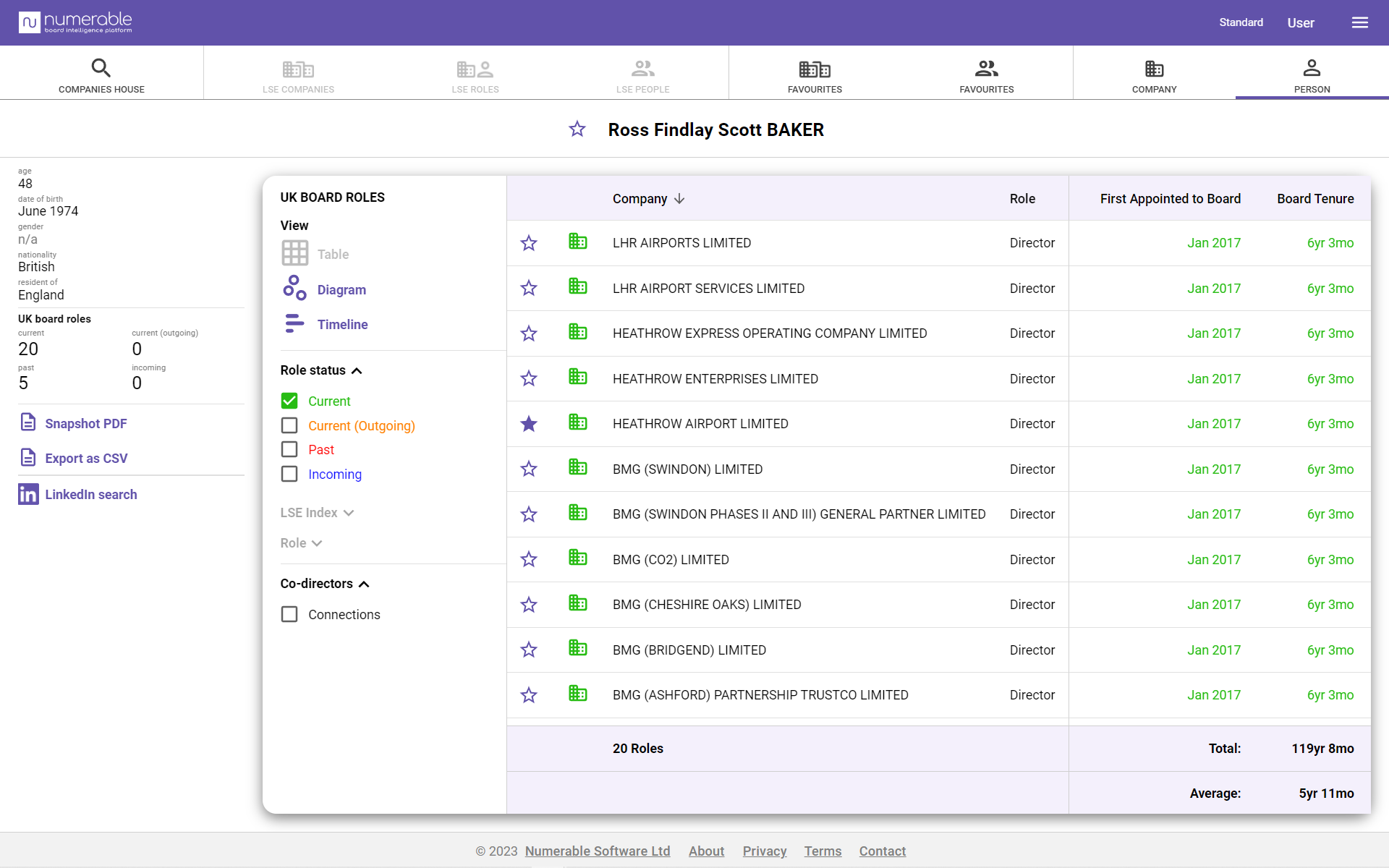Viewport: 1389px width, 868px height.
Task: Open Numerable Software Ltd footer link
Action: [x=598, y=851]
